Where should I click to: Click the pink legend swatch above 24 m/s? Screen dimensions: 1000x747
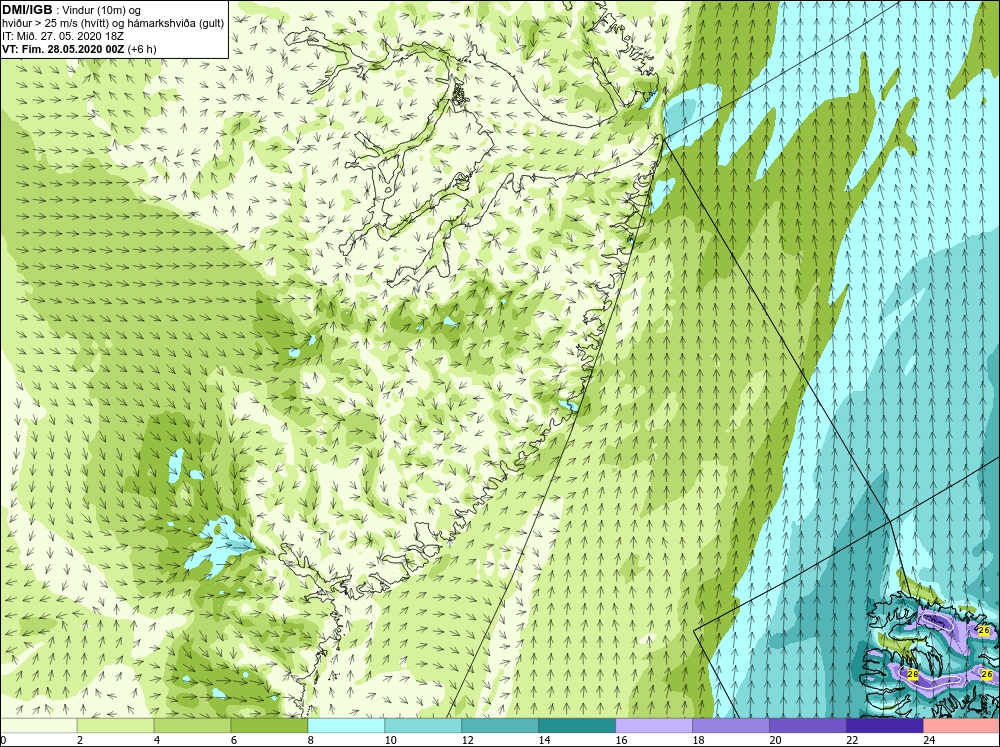point(962,725)
